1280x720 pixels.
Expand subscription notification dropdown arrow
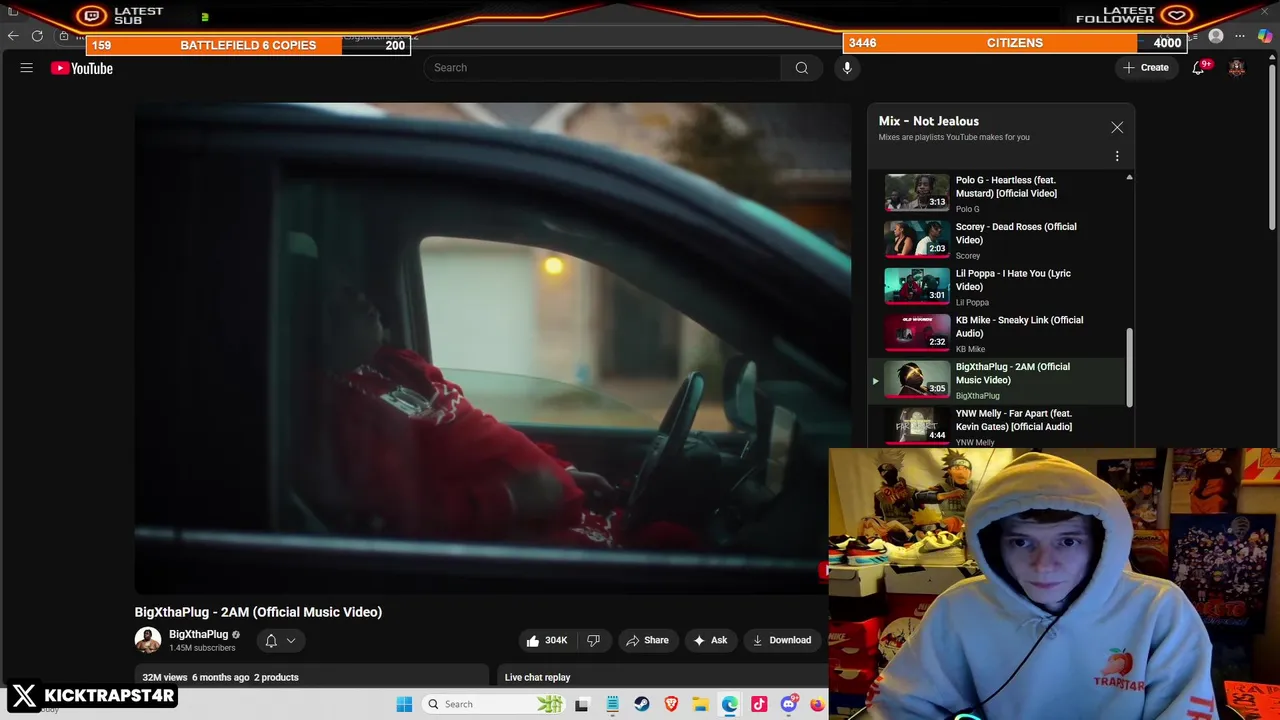[291, 641]
